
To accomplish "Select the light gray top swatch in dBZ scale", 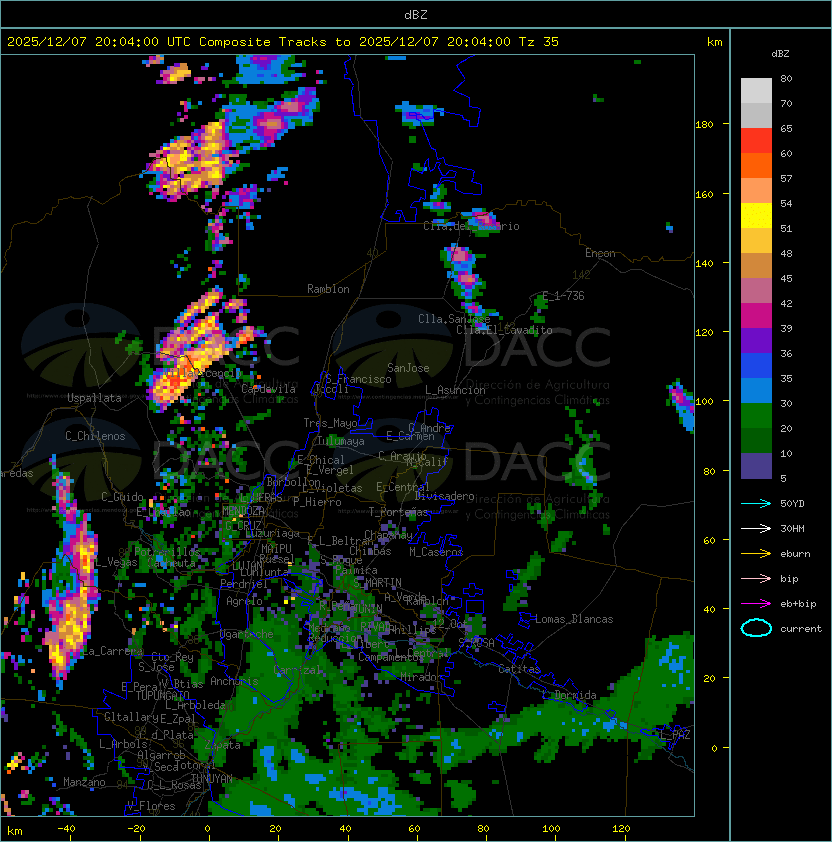I will pyautogui.click(x=756, y=90).
